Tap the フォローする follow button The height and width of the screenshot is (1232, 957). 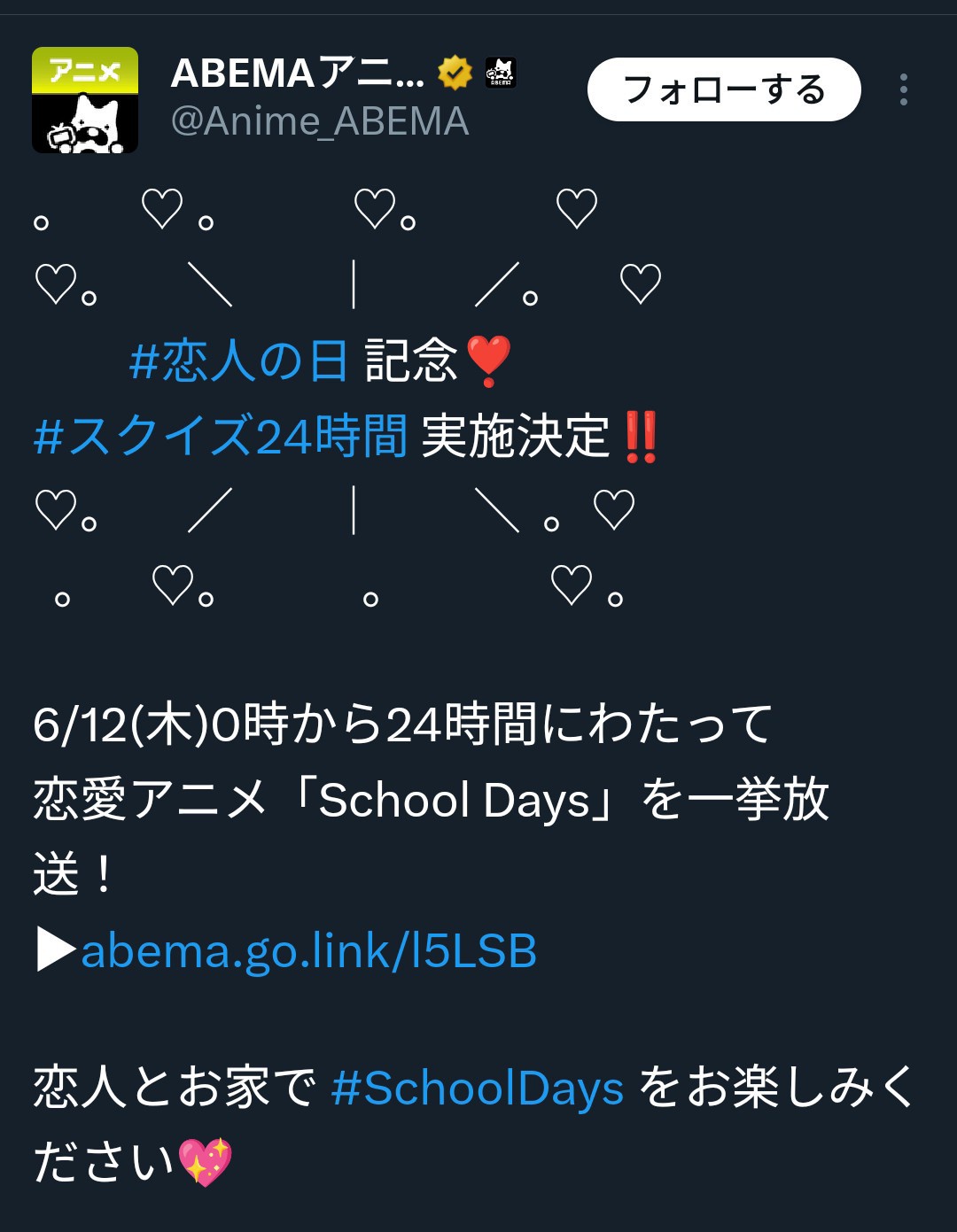pos(724,89)
